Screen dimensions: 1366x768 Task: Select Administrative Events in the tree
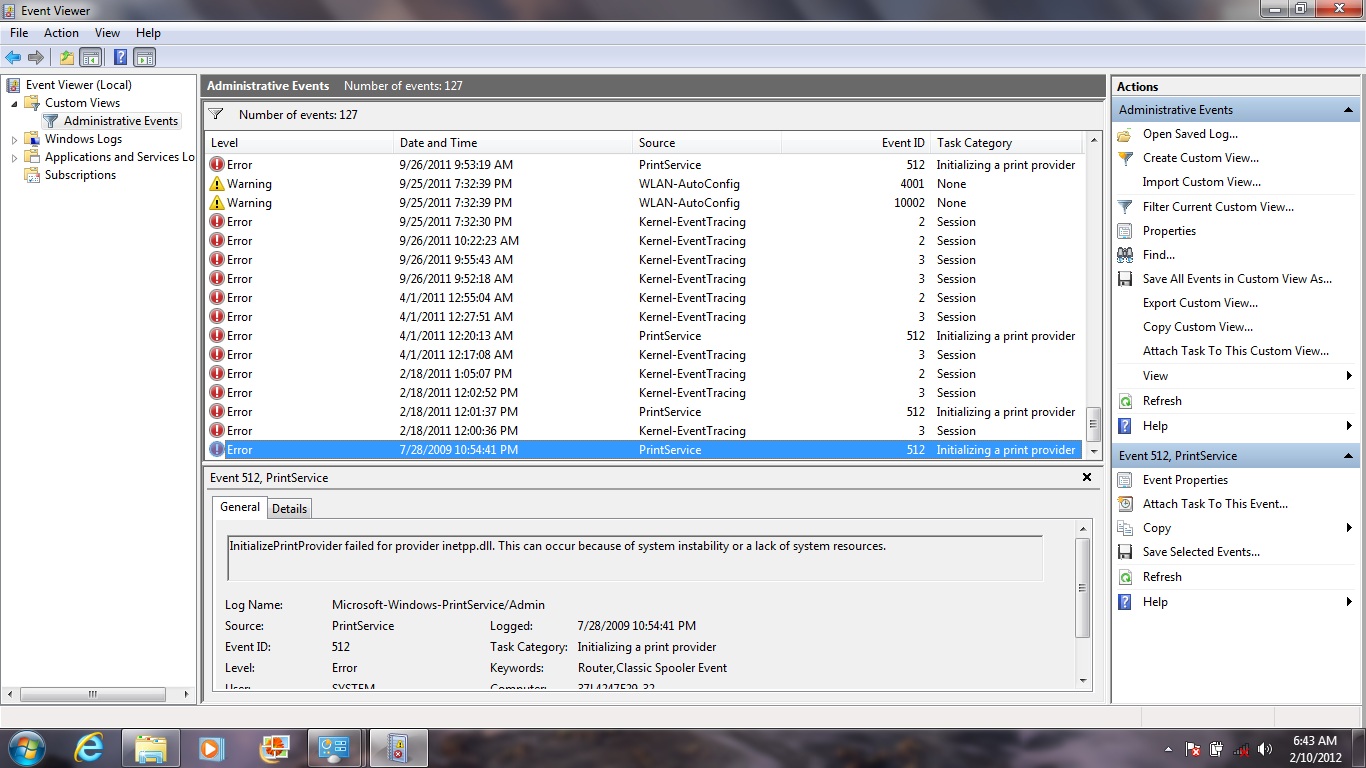click(121, 121)
